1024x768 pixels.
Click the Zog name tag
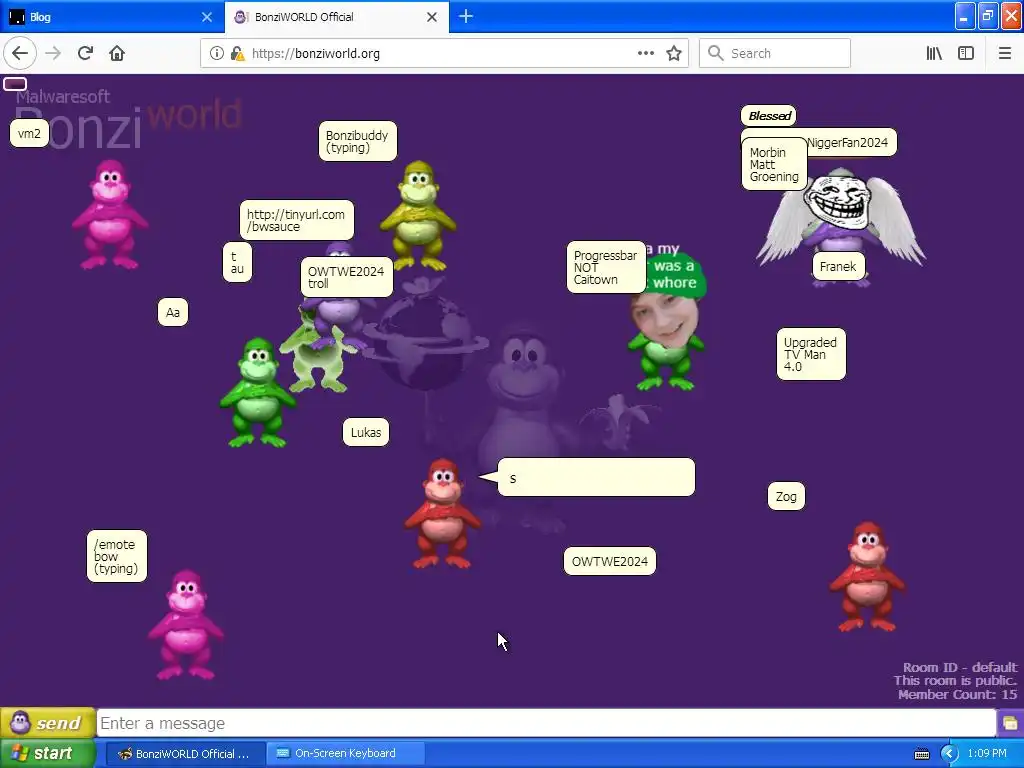(x=786, y=496)
